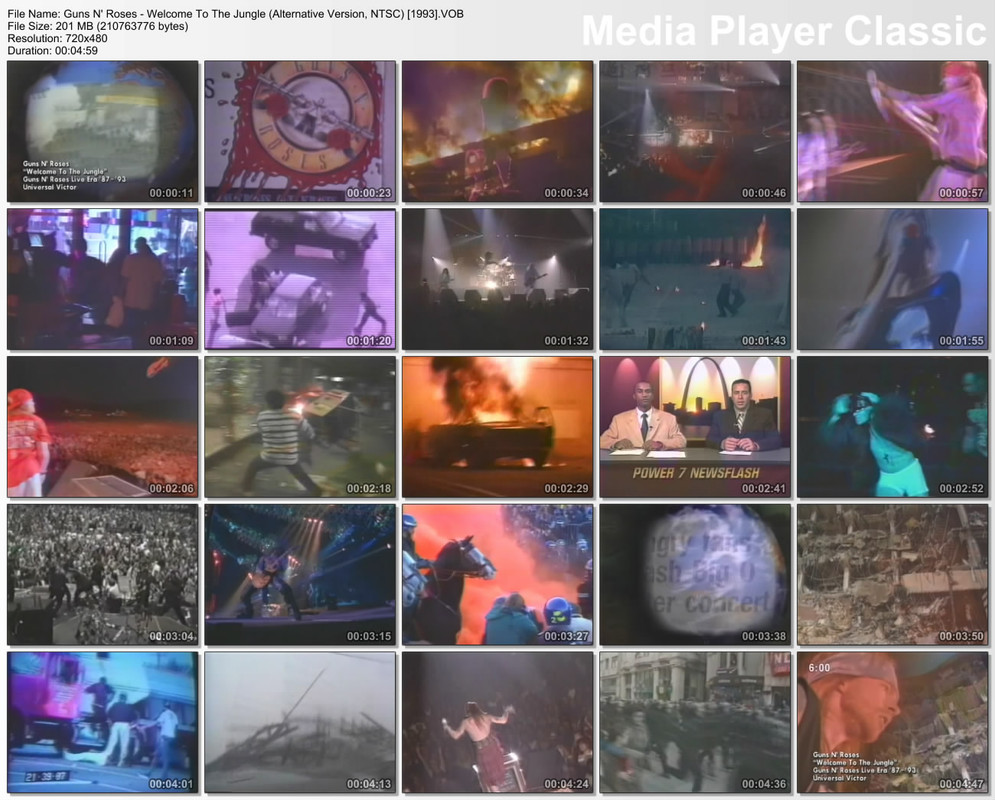The width and height of the screenshot is (995, 800).
Task: Click the 00:04:01 thumbnail
Action: [102, 723]
